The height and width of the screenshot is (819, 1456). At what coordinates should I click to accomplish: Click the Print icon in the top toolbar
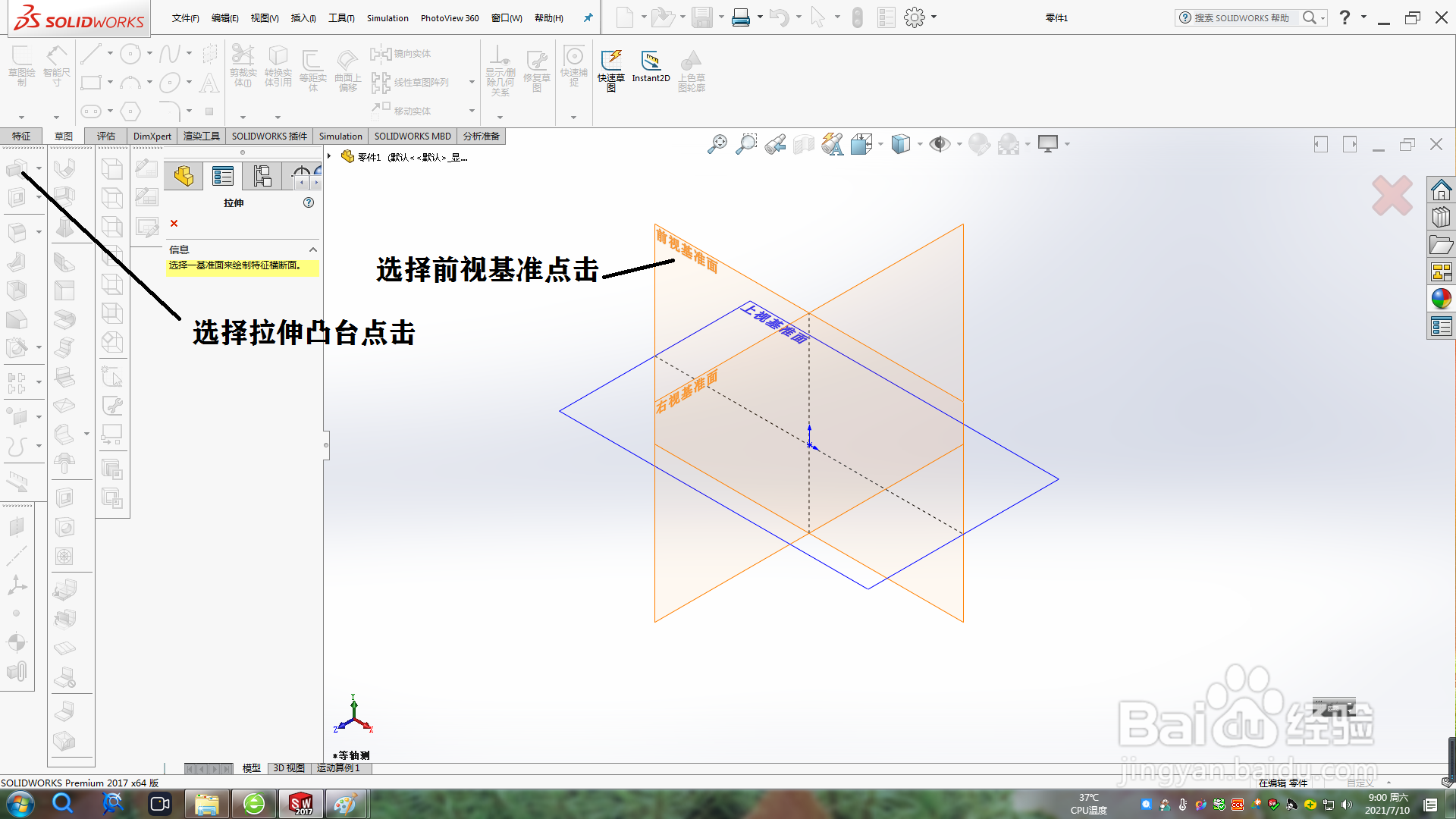pos(741,17)
